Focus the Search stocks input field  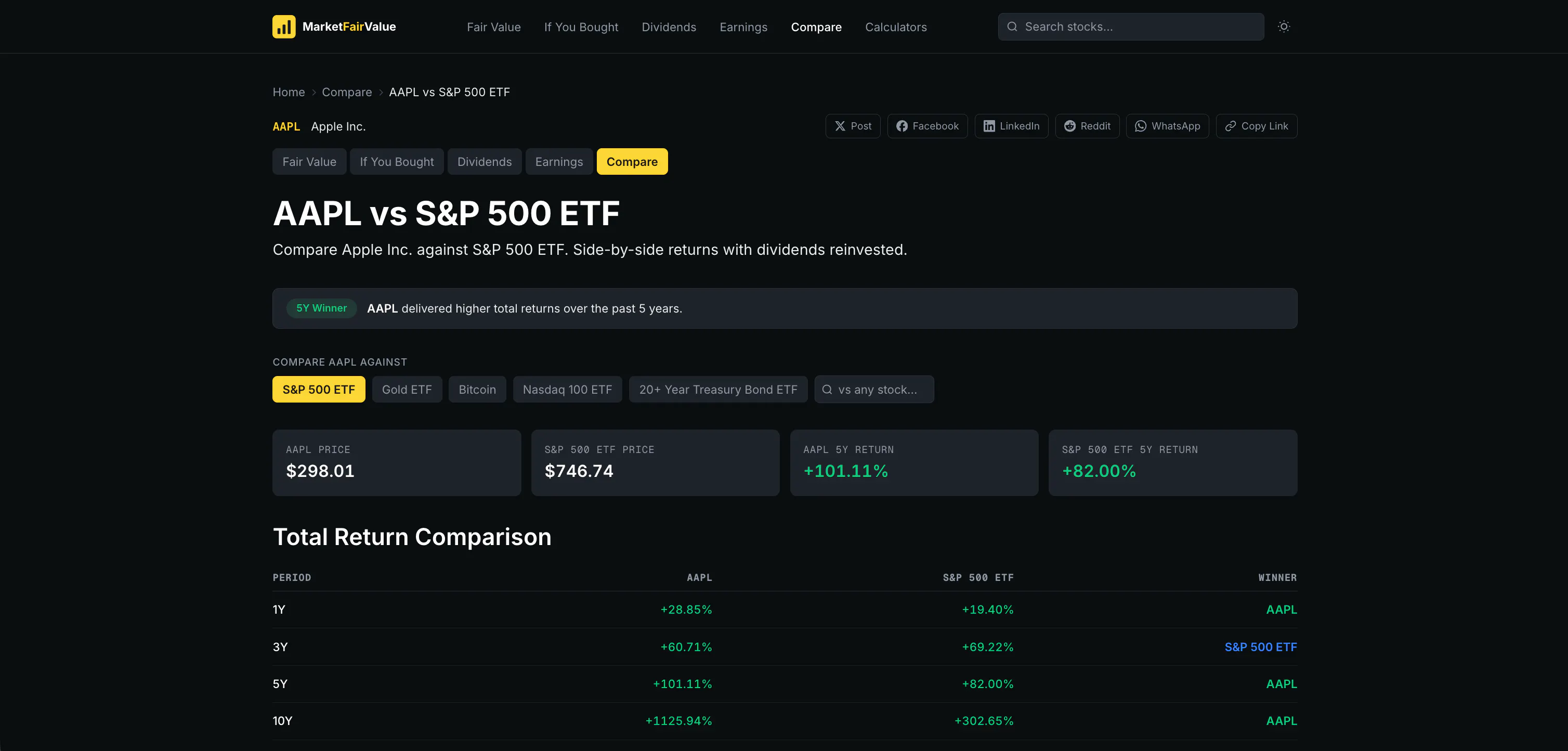1131,27
